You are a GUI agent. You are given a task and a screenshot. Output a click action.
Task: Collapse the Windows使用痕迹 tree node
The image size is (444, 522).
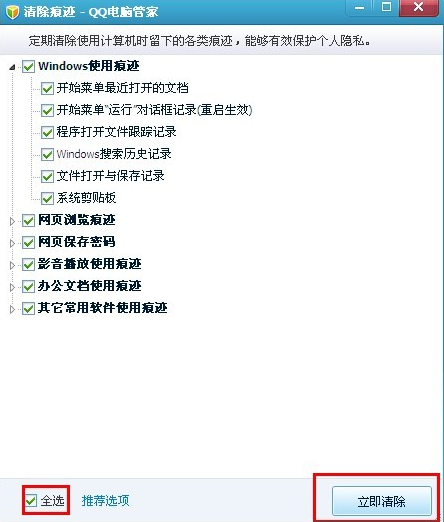tap(12, 67)
